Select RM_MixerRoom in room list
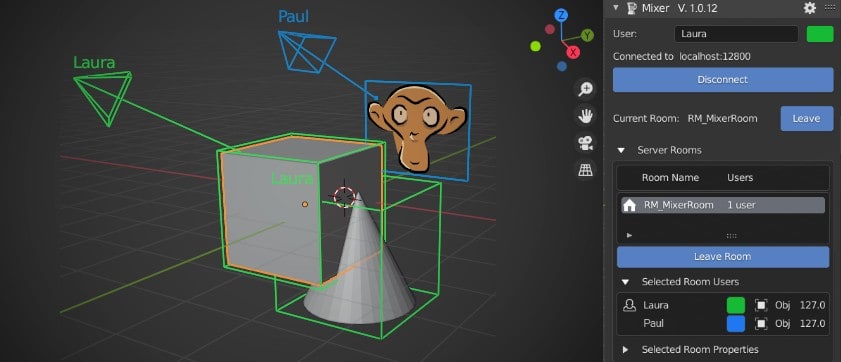 coord(722,205)
